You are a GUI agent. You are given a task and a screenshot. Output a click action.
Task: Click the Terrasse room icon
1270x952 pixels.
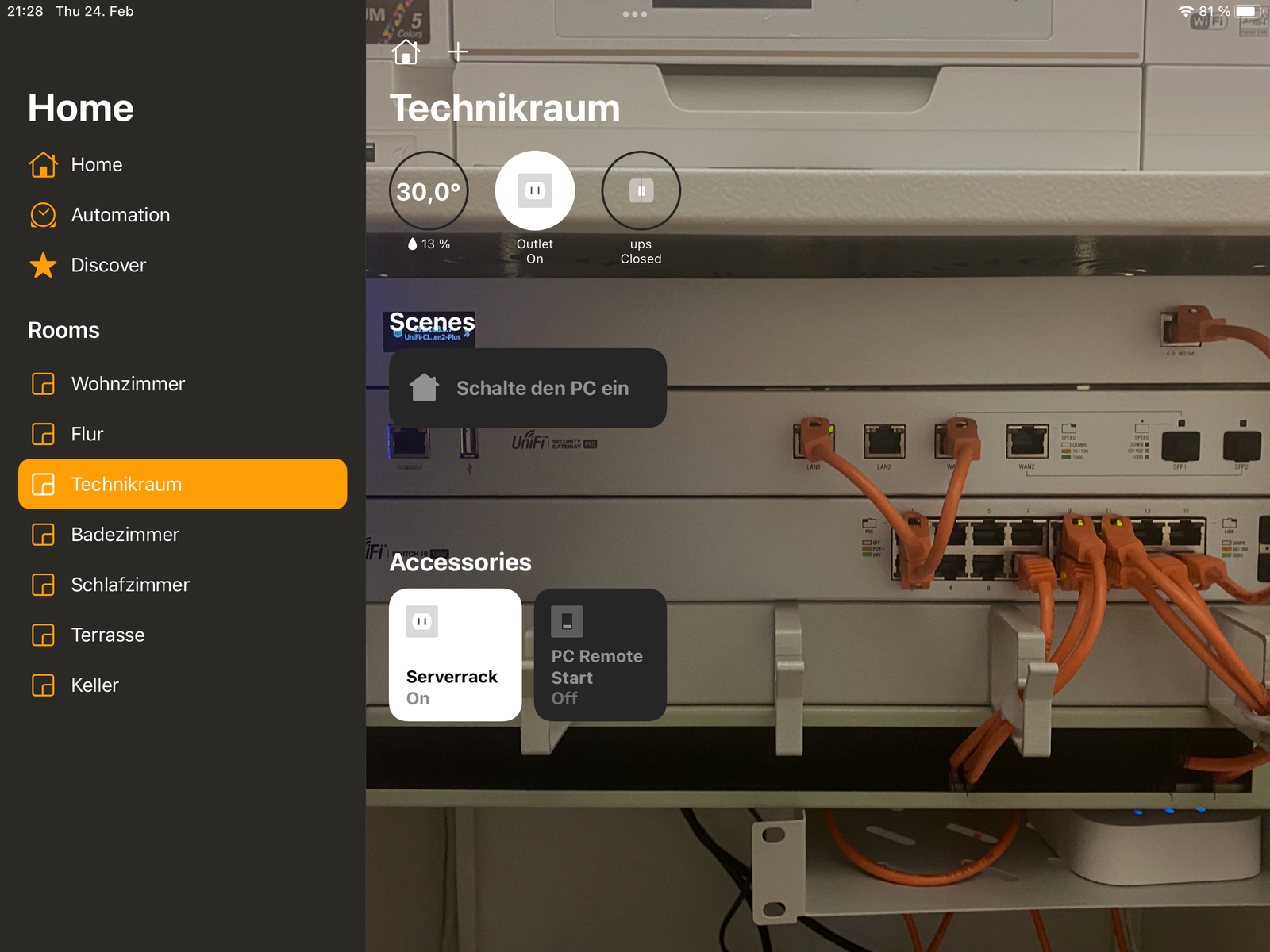(x=43, y=635)
